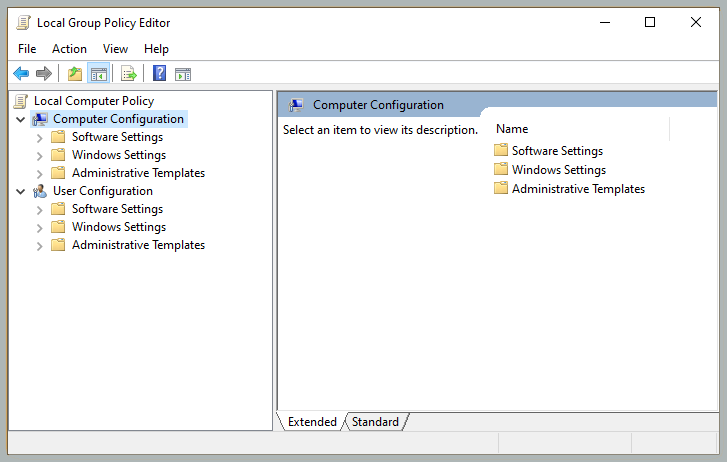Click folder icon of Administrative Templates under User Configuration
The width and height of the screenshot is (727, 462).
[x=58, y=245]
